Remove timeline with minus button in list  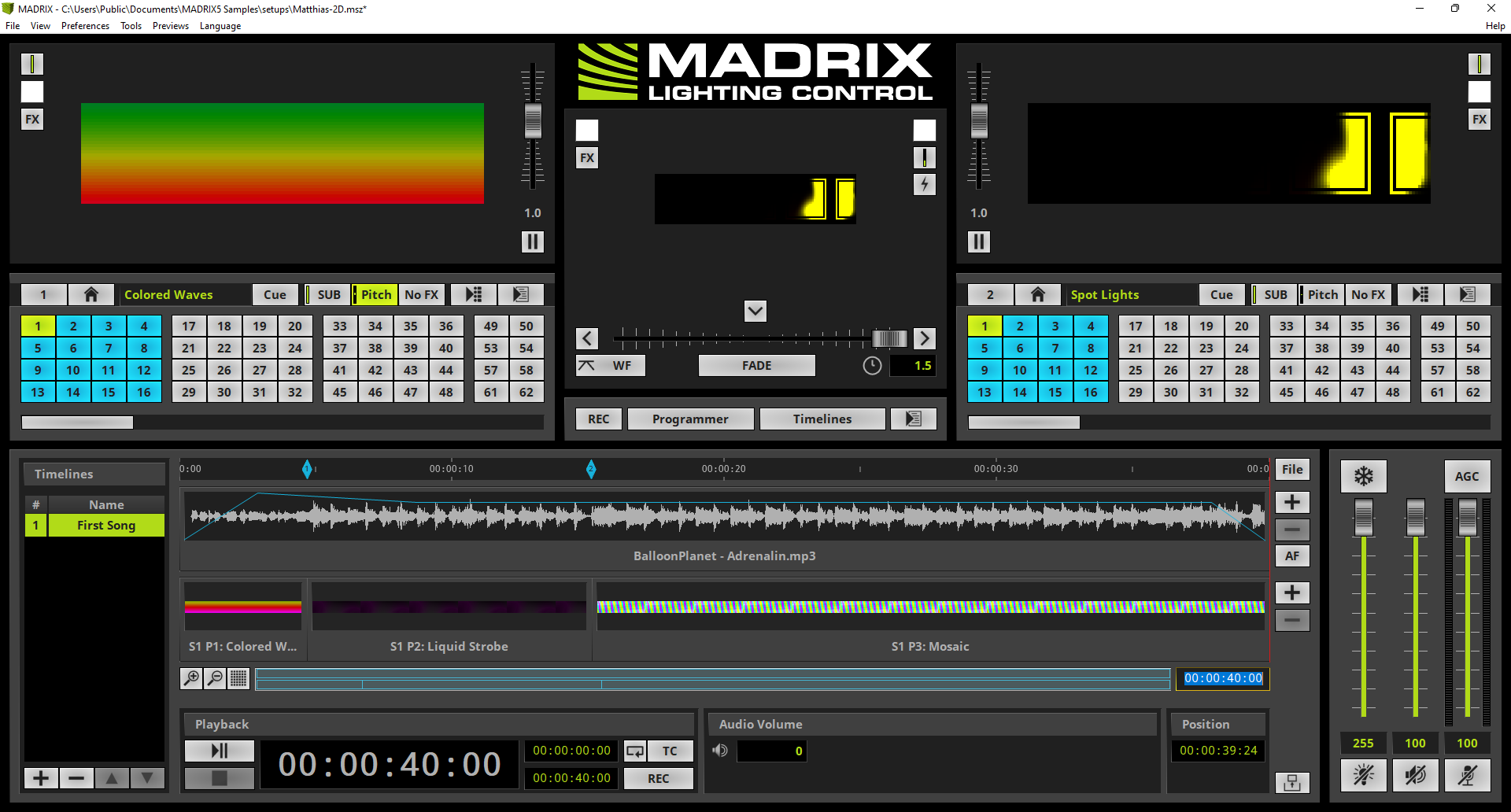coord(76,779)
